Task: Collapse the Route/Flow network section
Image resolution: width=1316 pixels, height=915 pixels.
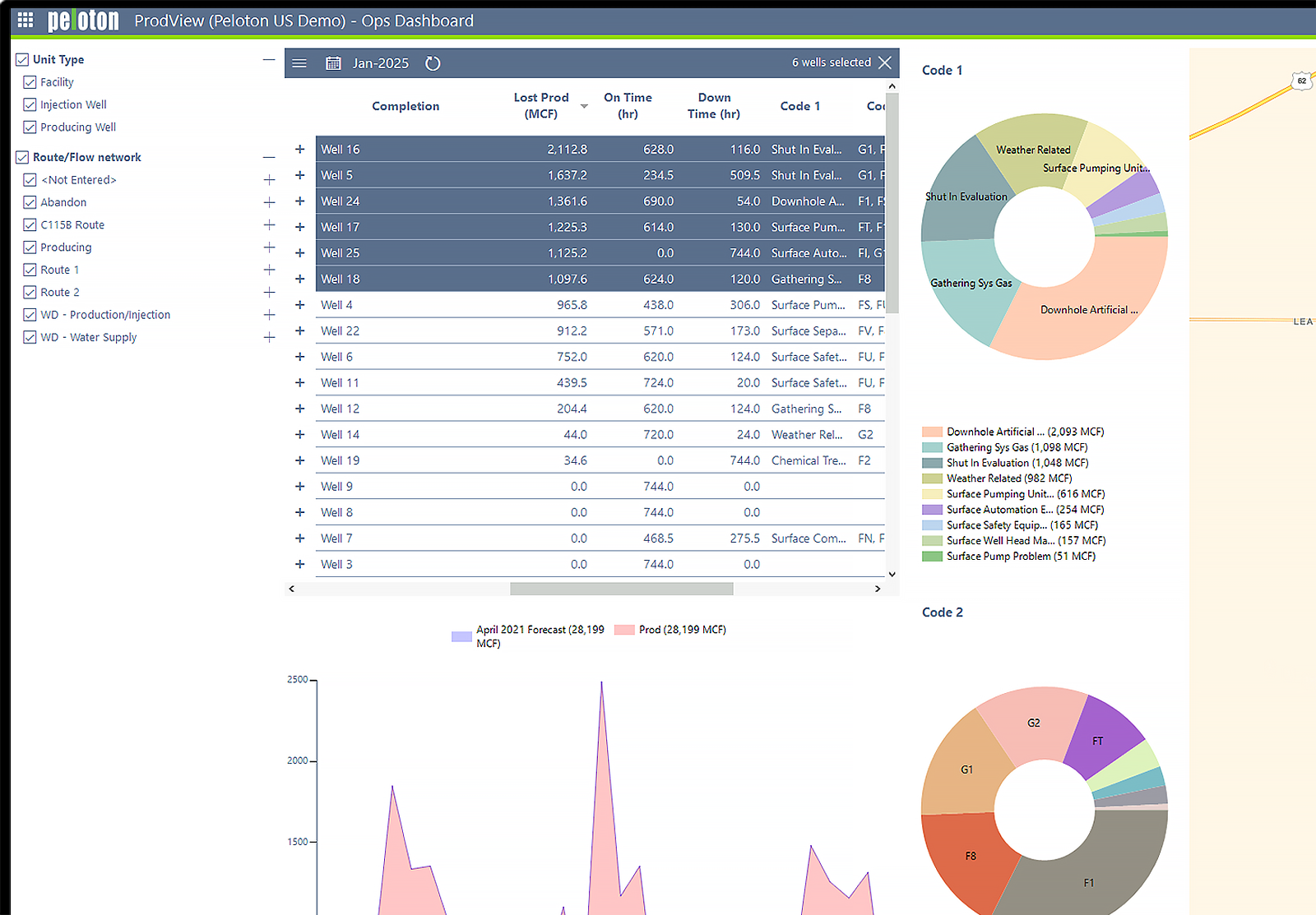Action: pyautogui.click(x=268, y=156)
